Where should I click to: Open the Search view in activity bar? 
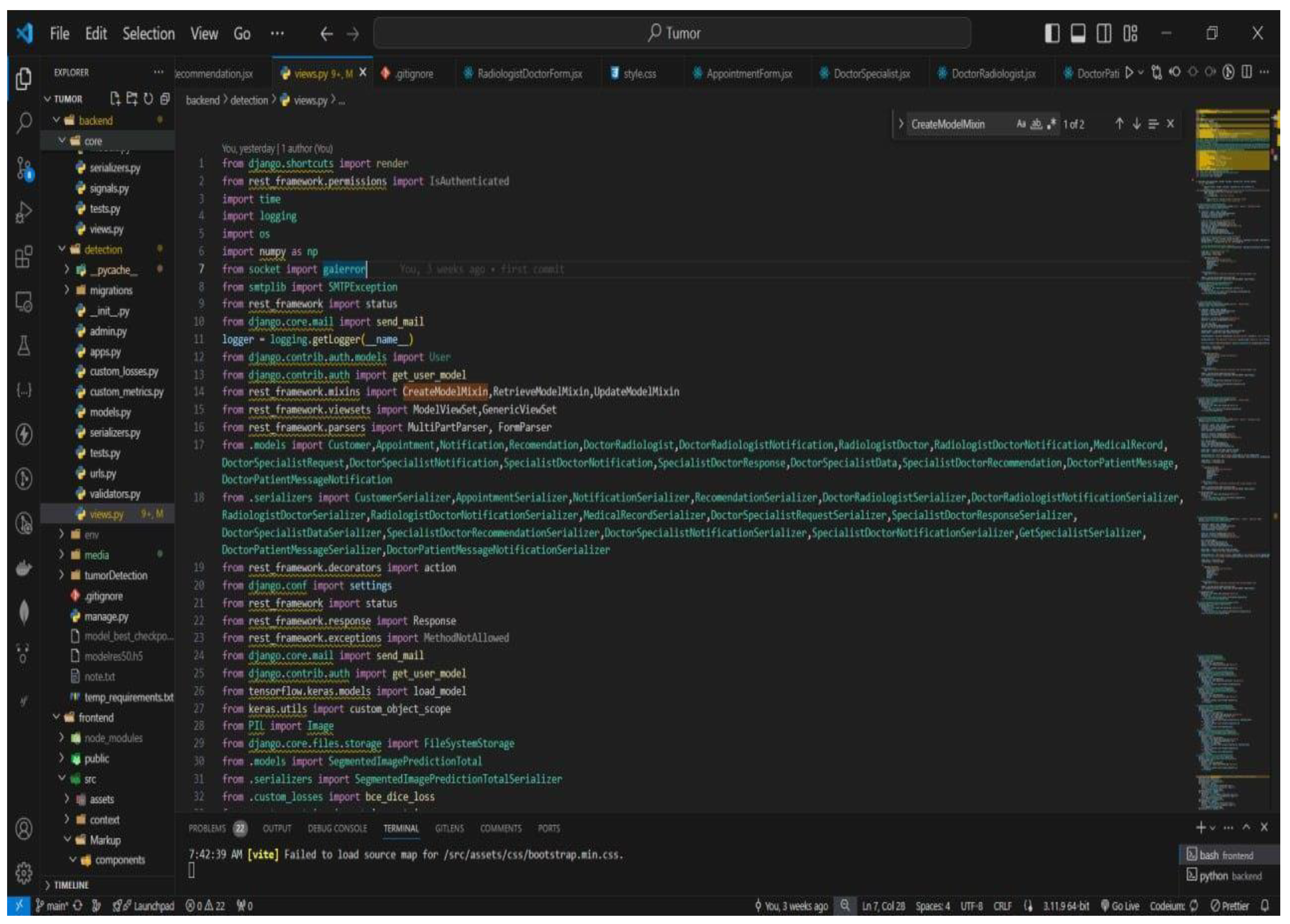[24, 122]
